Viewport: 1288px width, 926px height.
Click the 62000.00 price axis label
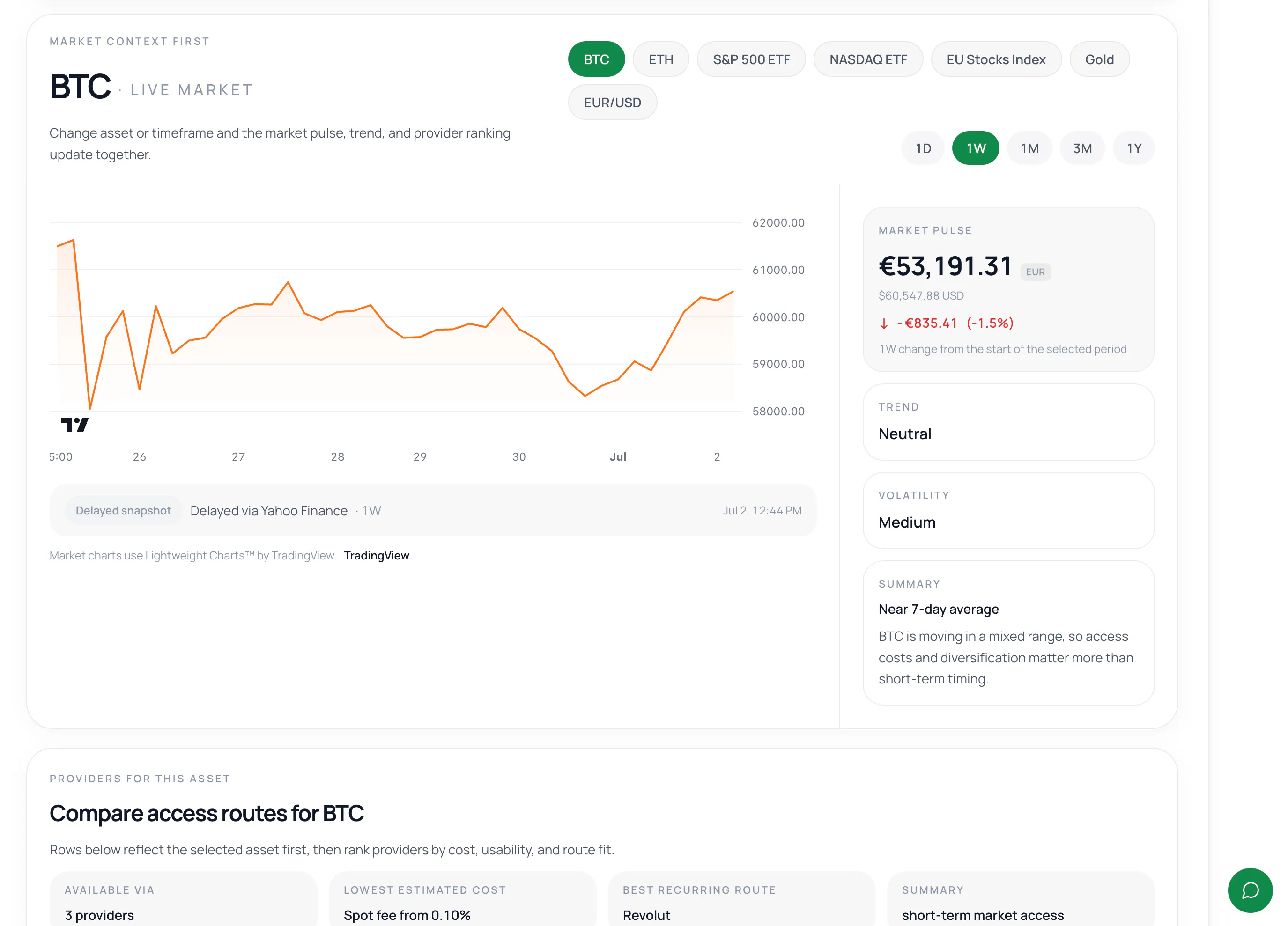click(778, 222)
